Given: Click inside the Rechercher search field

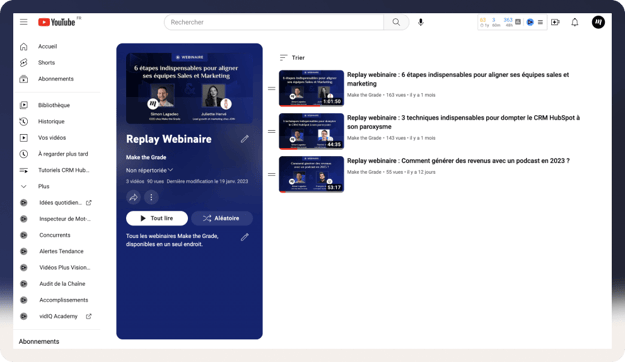Looking at the screenshot, I should (x=274, y=22).
